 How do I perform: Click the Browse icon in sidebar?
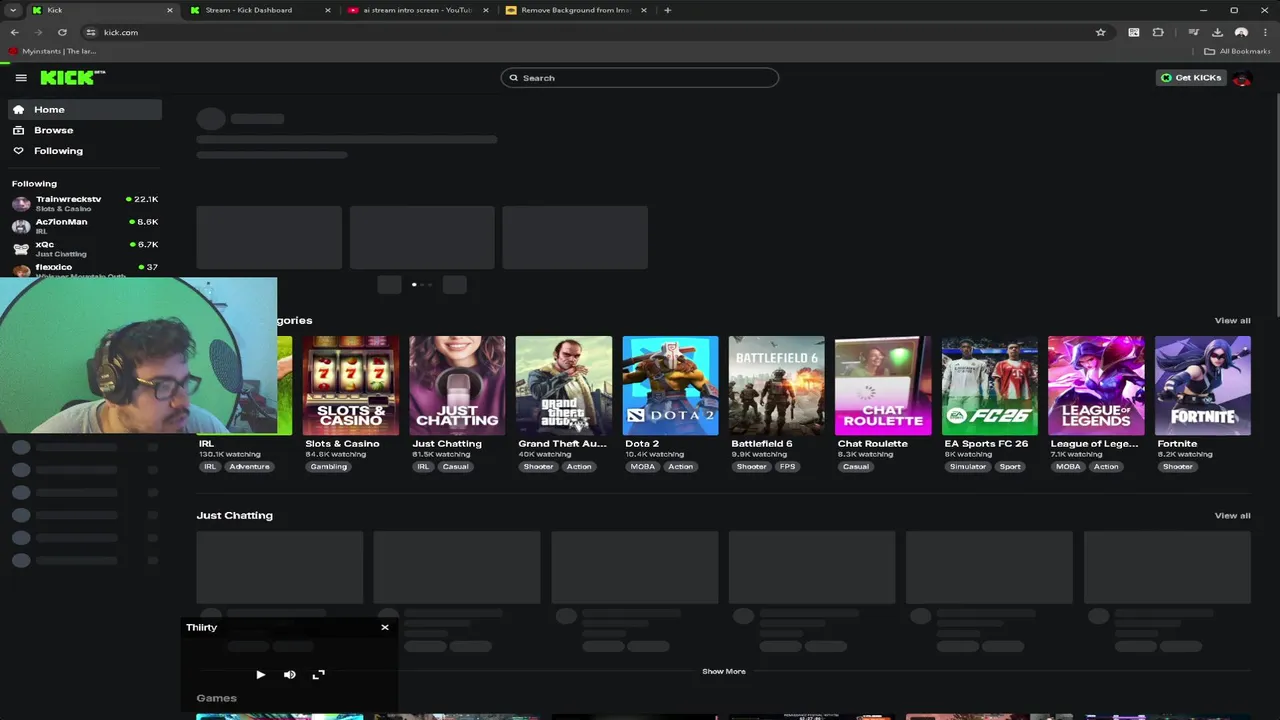[x=18, y=130]
